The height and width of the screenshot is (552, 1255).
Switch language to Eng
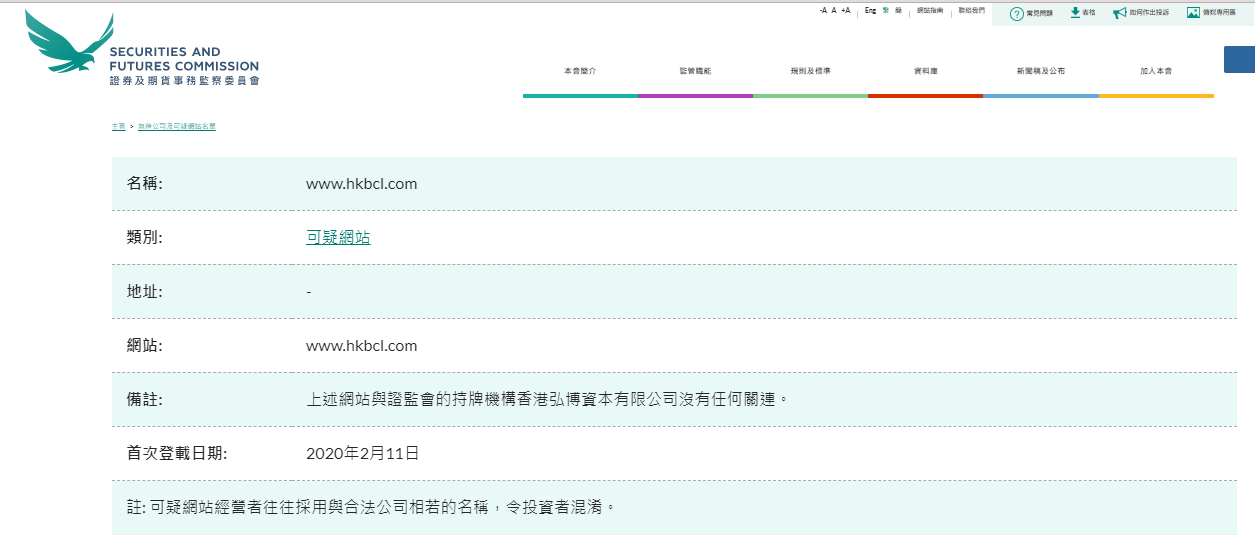click(x=870, y=10)
